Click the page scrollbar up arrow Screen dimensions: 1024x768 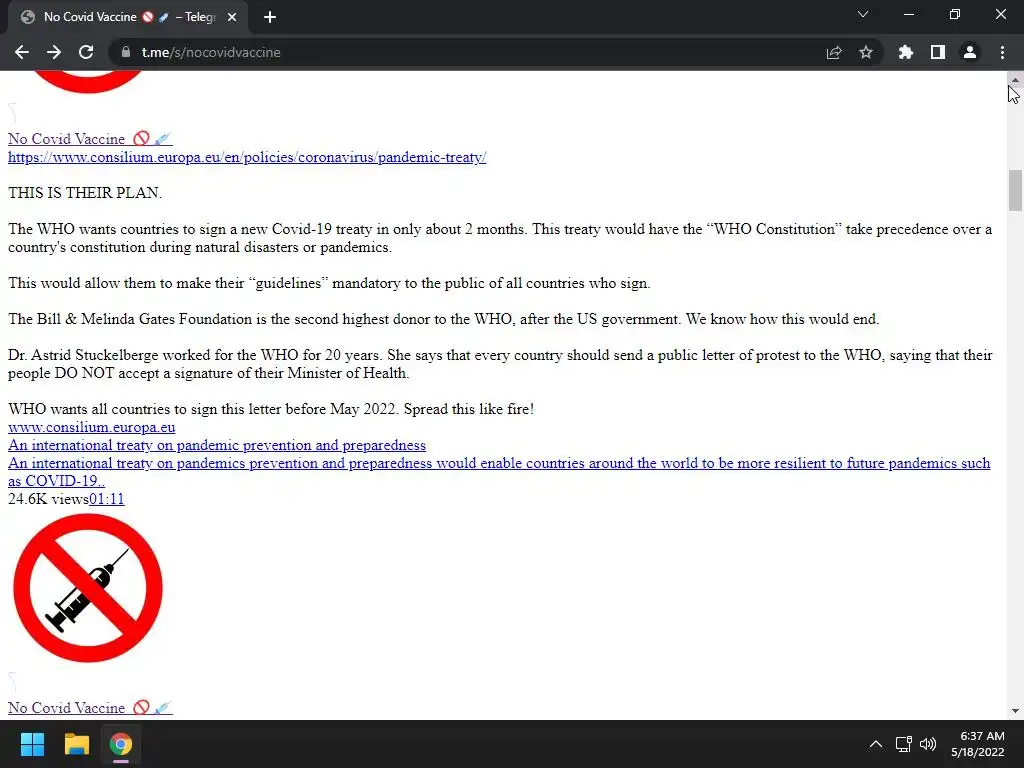click(1015, 80)
